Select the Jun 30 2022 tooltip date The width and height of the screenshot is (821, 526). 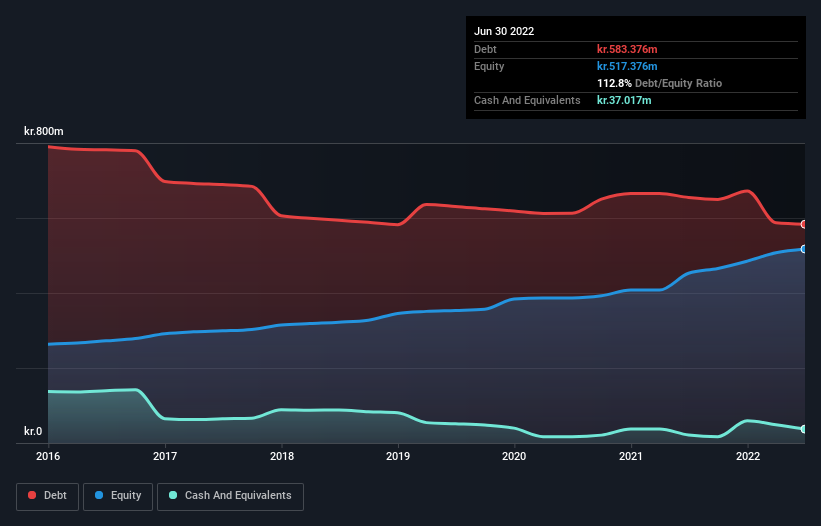504,31
